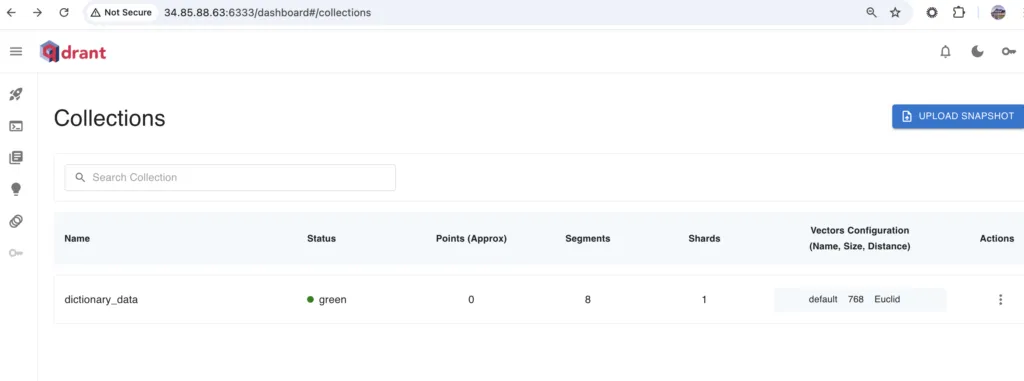Image resolution: width=1024 pixels, height=381 pixels.
Task: Click the Points (Approx) column header
Action: coord(471,239)
